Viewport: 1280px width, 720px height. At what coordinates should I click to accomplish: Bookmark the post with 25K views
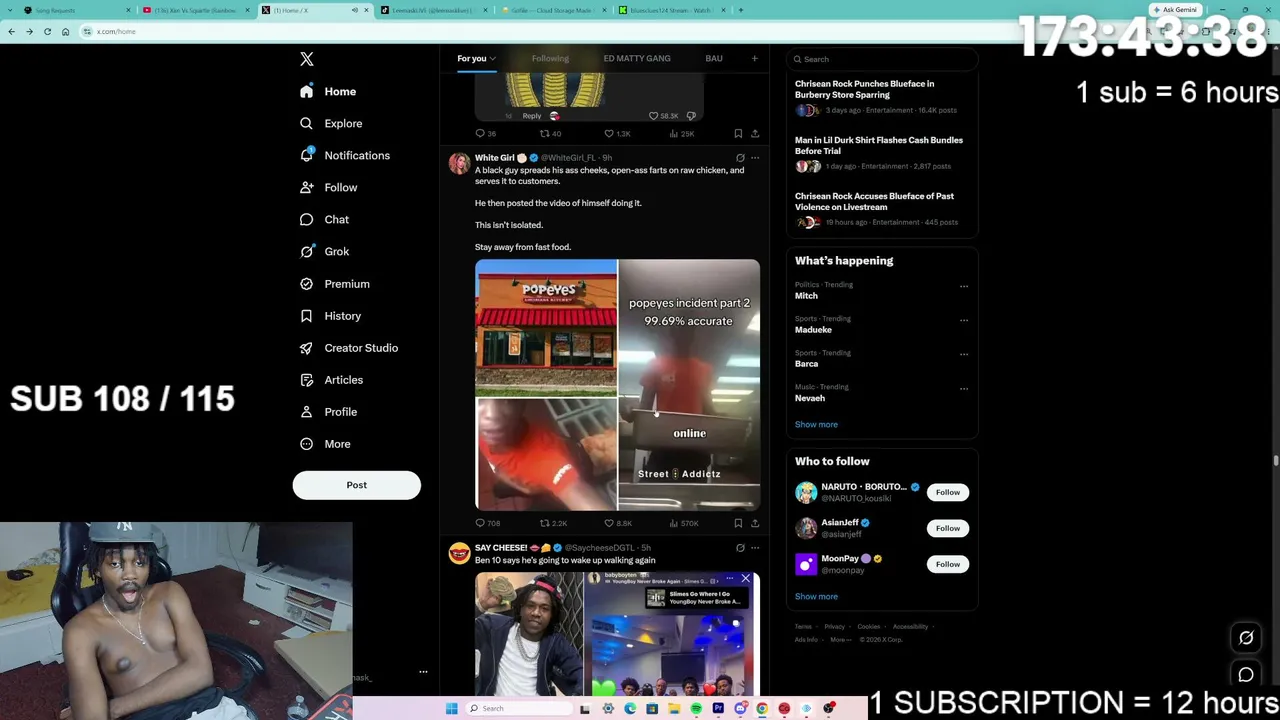tap(738, 133)
